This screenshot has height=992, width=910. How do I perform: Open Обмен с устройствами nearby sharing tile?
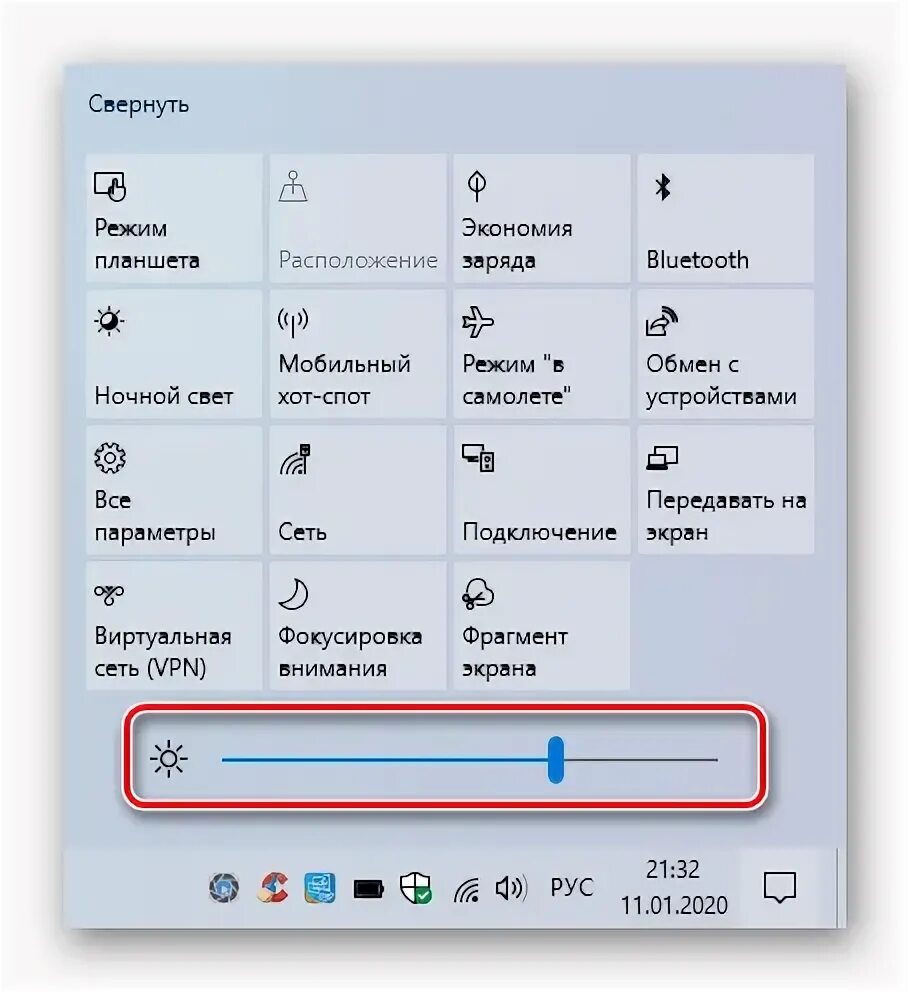pyautogui.click(x=725, y=354)
